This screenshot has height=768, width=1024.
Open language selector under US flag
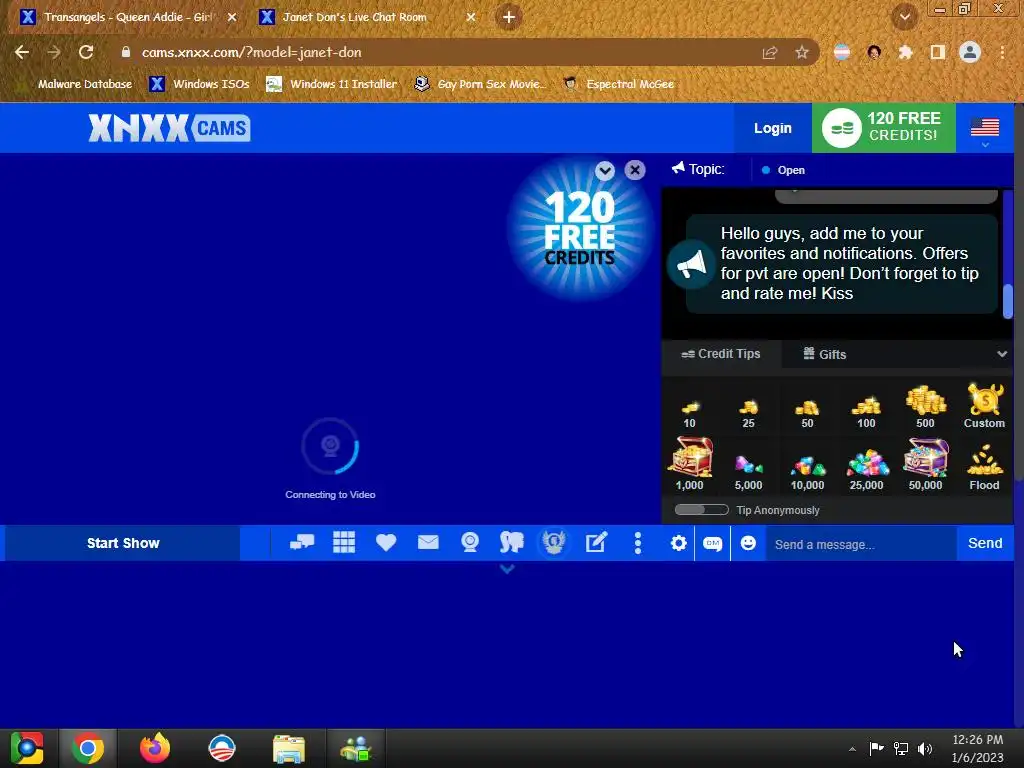pyautogui.click(x=985, y=131)
